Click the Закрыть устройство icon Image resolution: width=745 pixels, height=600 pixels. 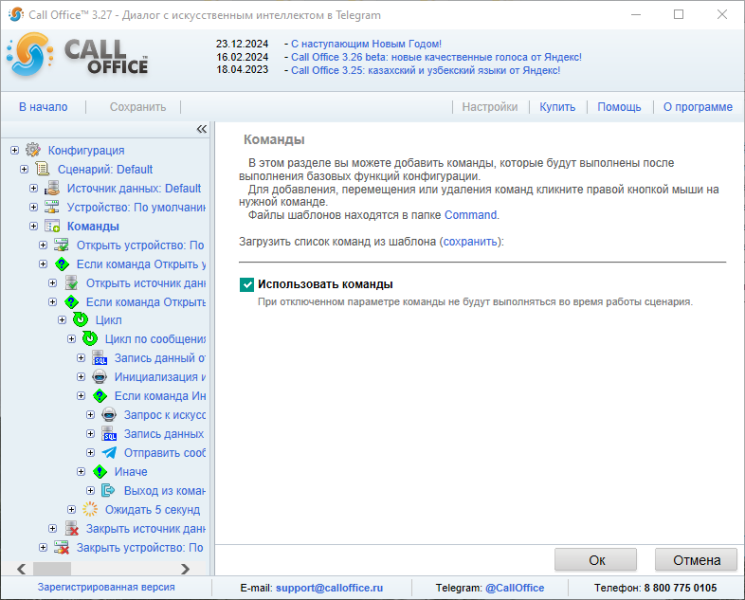pos(61,547)
